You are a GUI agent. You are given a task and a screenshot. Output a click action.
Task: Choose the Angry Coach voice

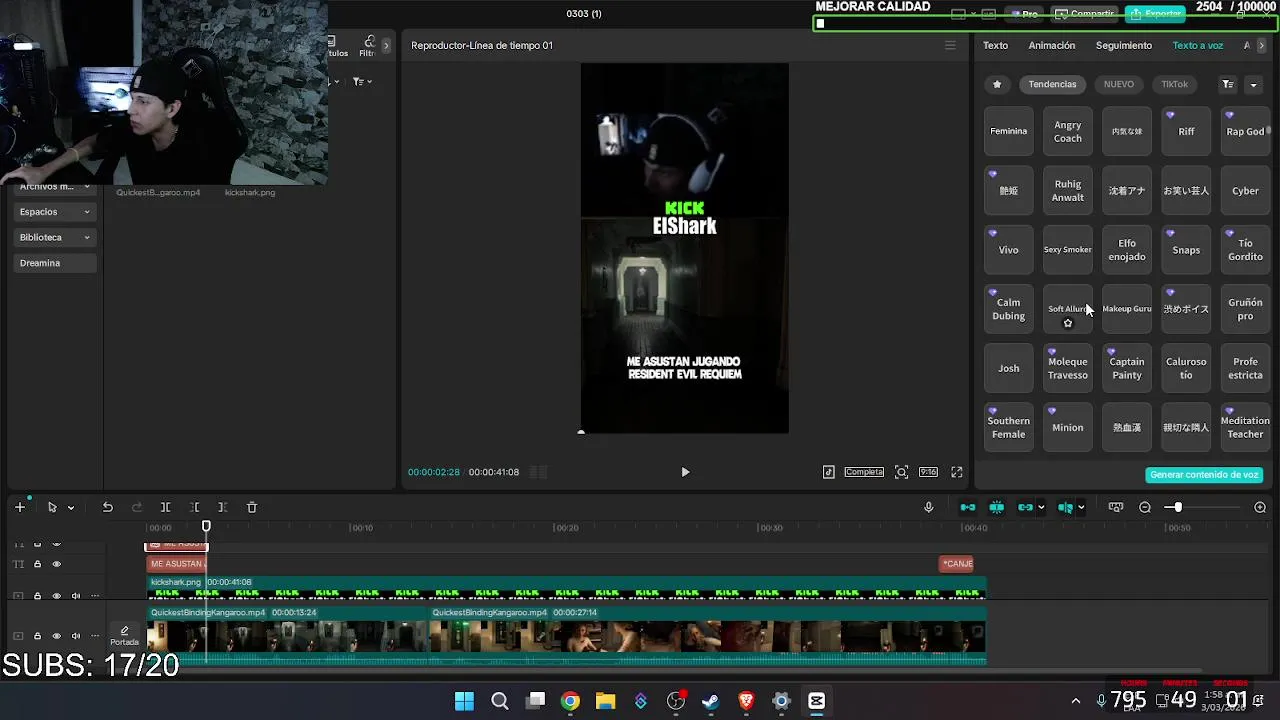(x=1067, y=132)
